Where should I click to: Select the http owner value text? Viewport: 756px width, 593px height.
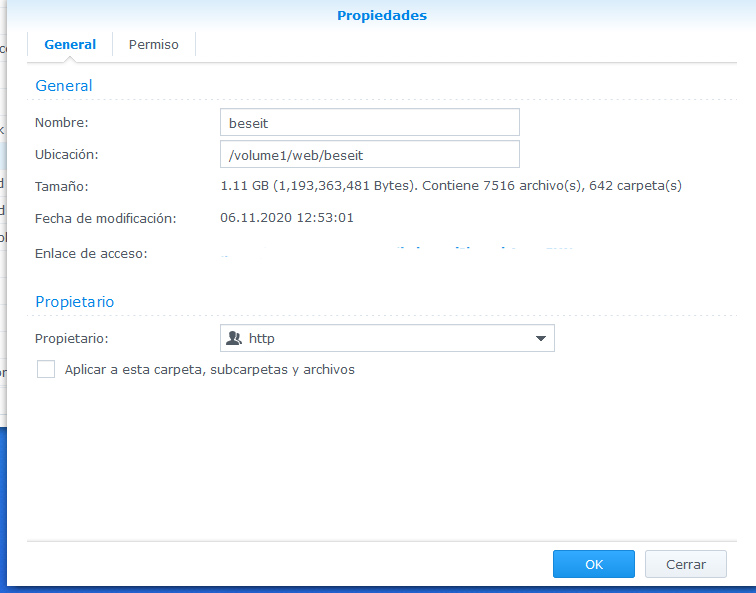click(264, 339)
